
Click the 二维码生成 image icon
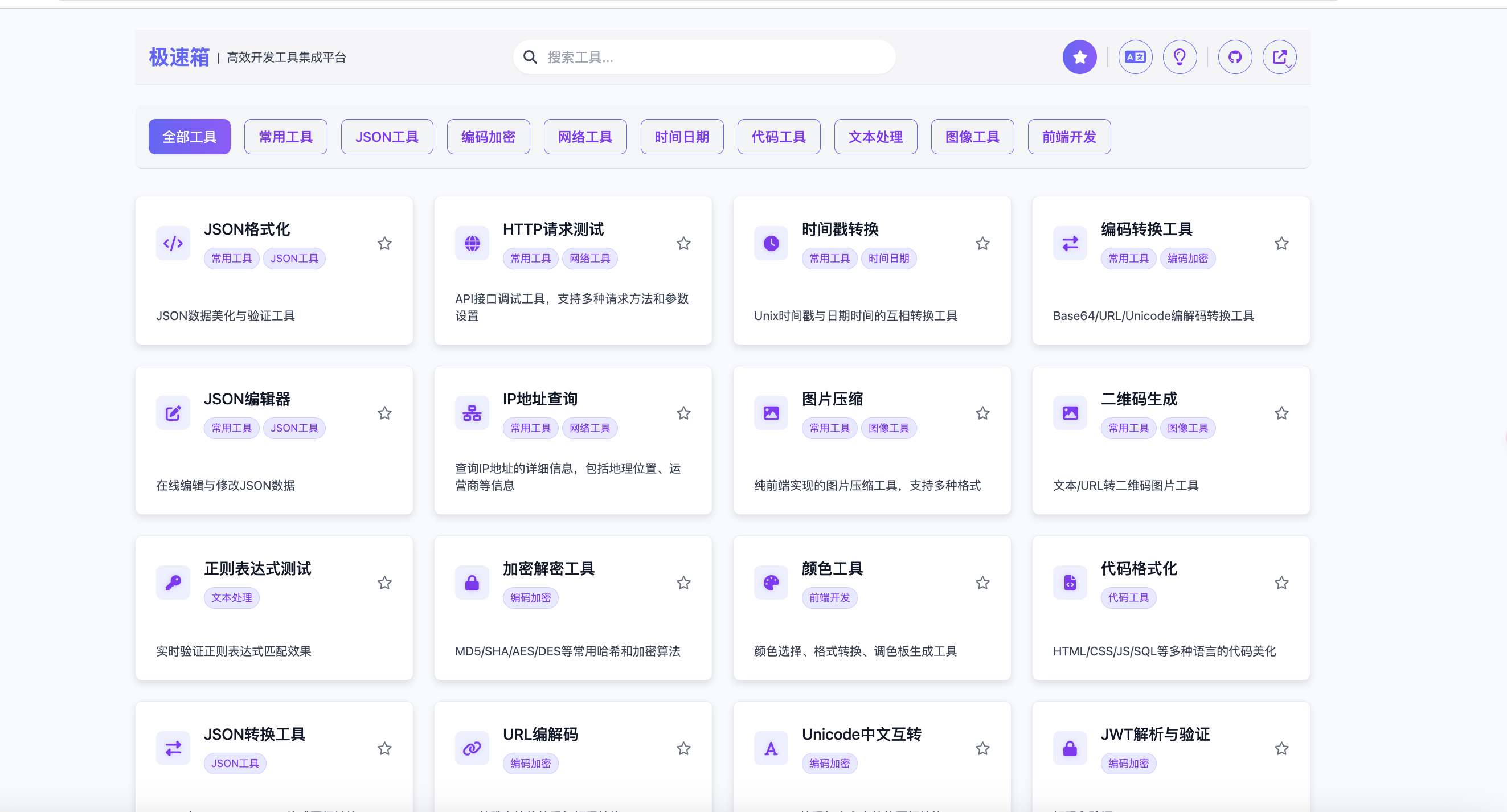1070,413
